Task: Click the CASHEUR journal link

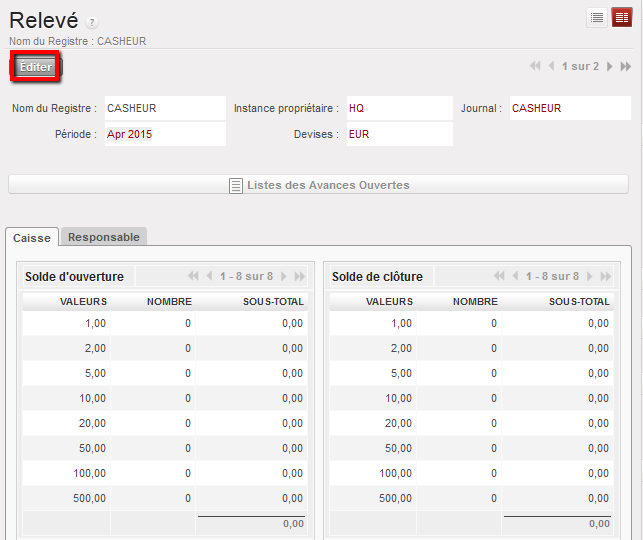Action: coord(536,108)
